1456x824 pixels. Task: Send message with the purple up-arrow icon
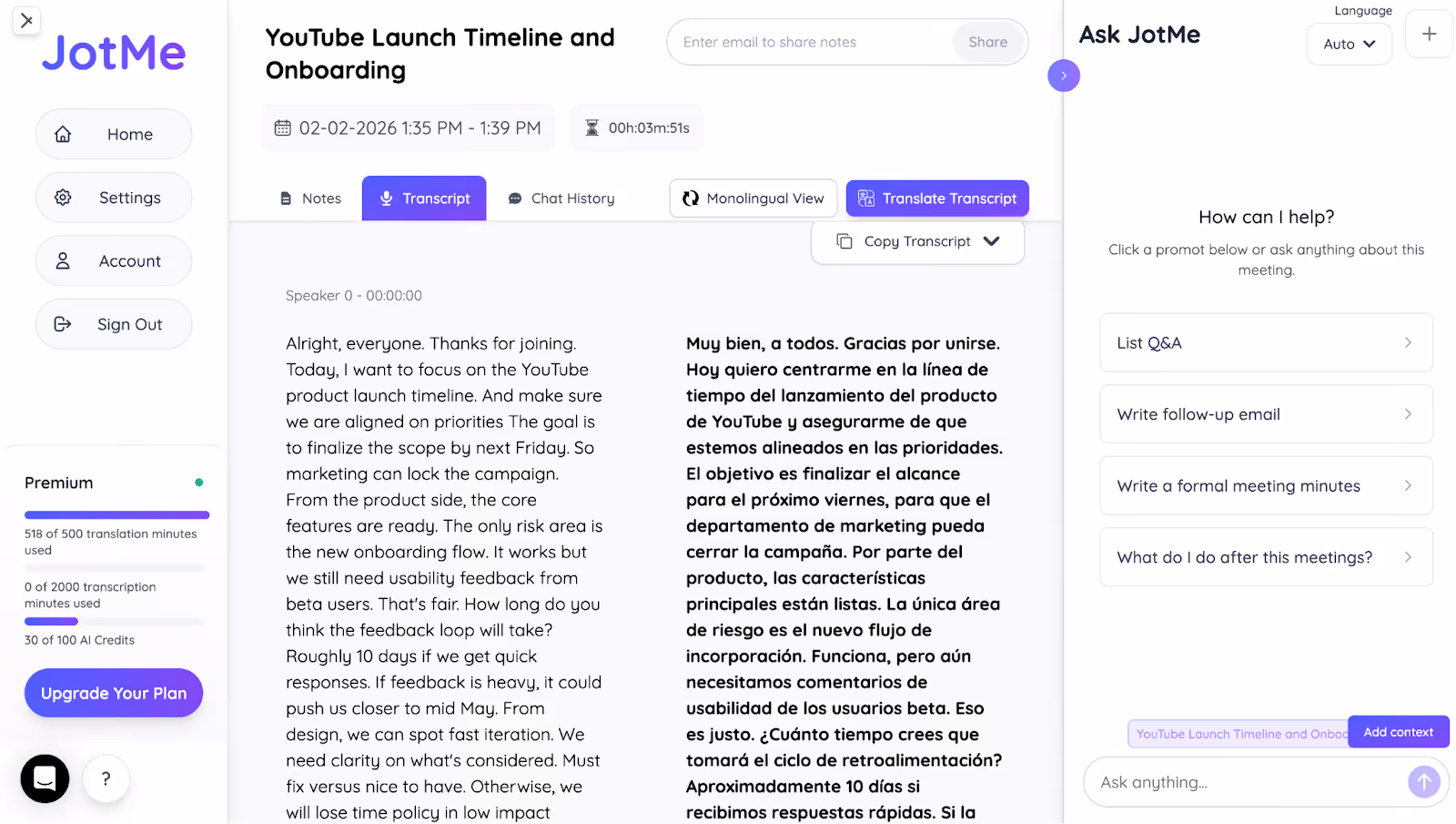pyautogui.click(x=1424, y=781)
